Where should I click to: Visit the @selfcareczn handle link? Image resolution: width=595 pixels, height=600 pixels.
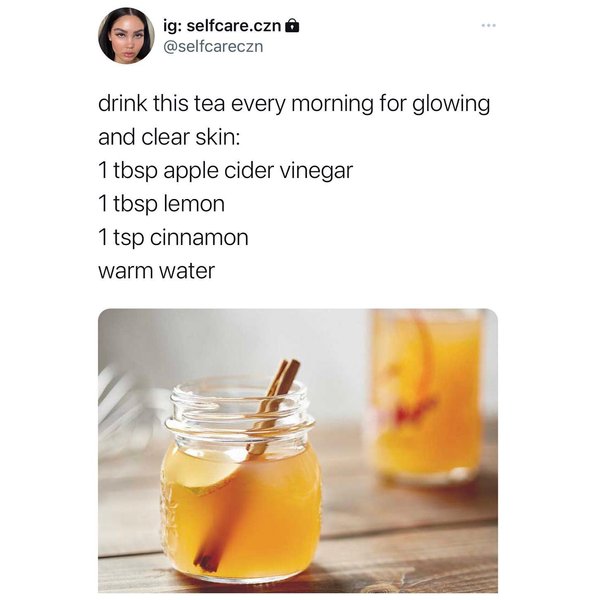coord(213,47)
